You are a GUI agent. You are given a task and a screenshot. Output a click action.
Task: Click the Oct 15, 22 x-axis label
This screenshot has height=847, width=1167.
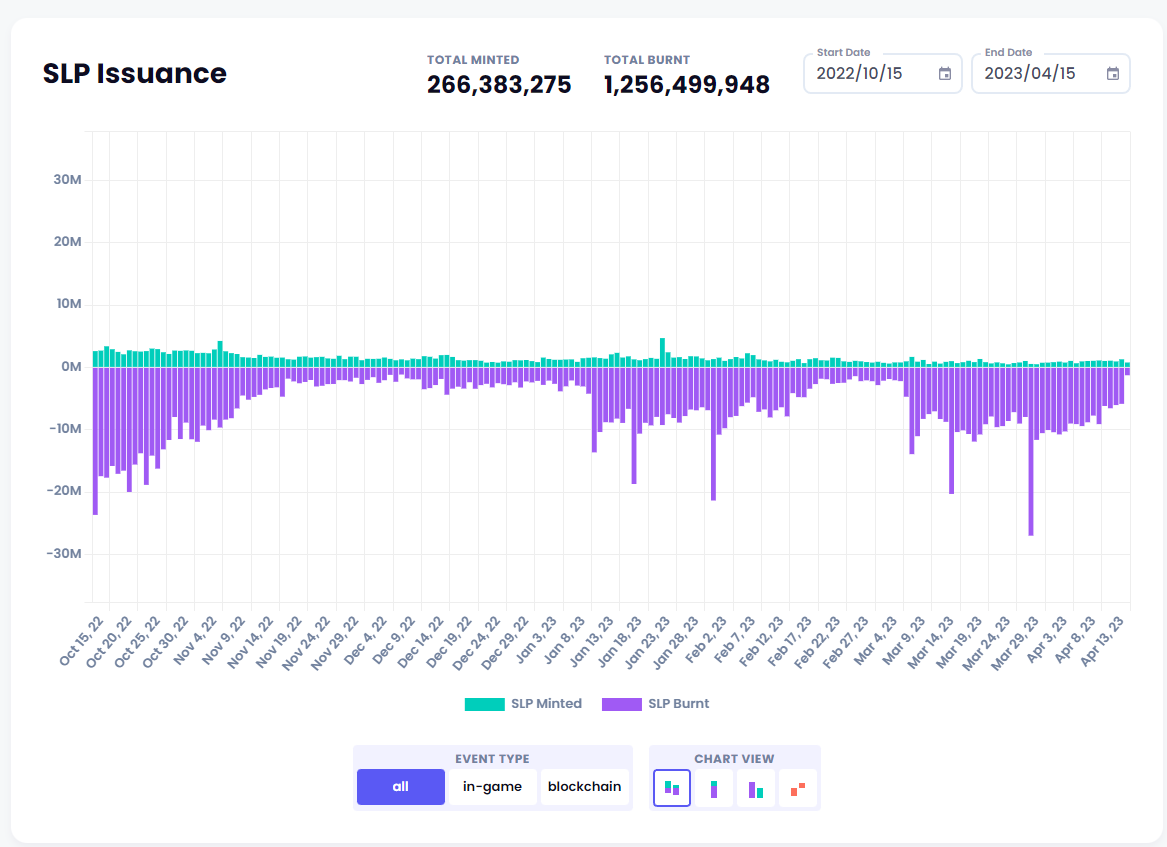tap(81, 642)
